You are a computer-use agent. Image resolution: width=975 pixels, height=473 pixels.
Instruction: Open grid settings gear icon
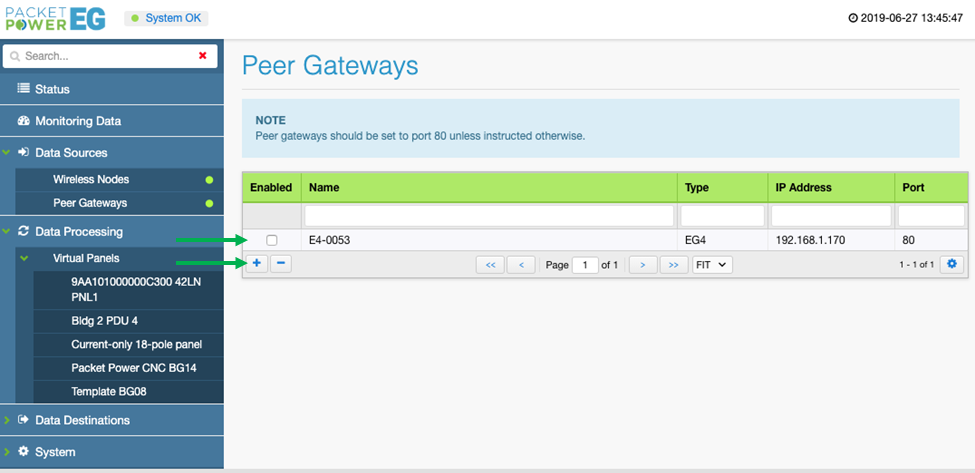pyautogui.click(x=952, y=264)
